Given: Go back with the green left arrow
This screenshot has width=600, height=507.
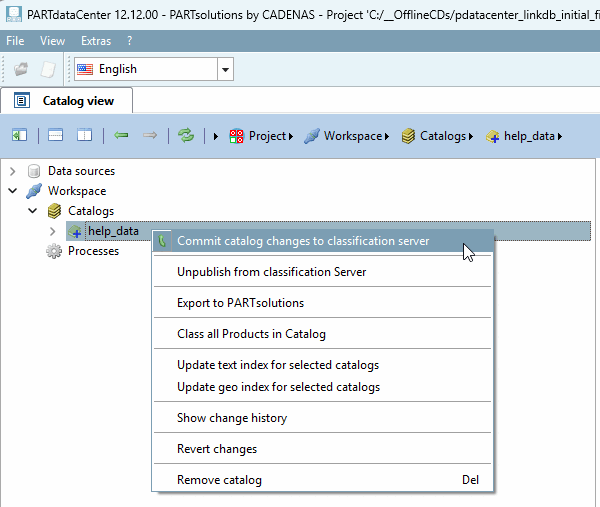Looking at the screenshot, I should [x=121, y=135].
